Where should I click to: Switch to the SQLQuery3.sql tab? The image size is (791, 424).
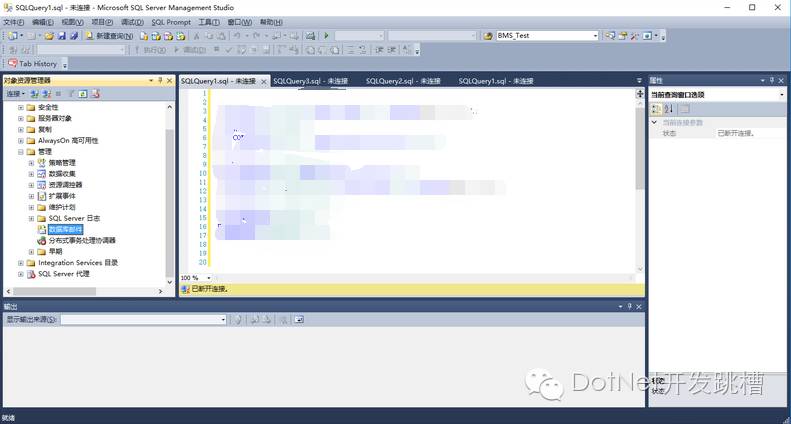[310, 81]
